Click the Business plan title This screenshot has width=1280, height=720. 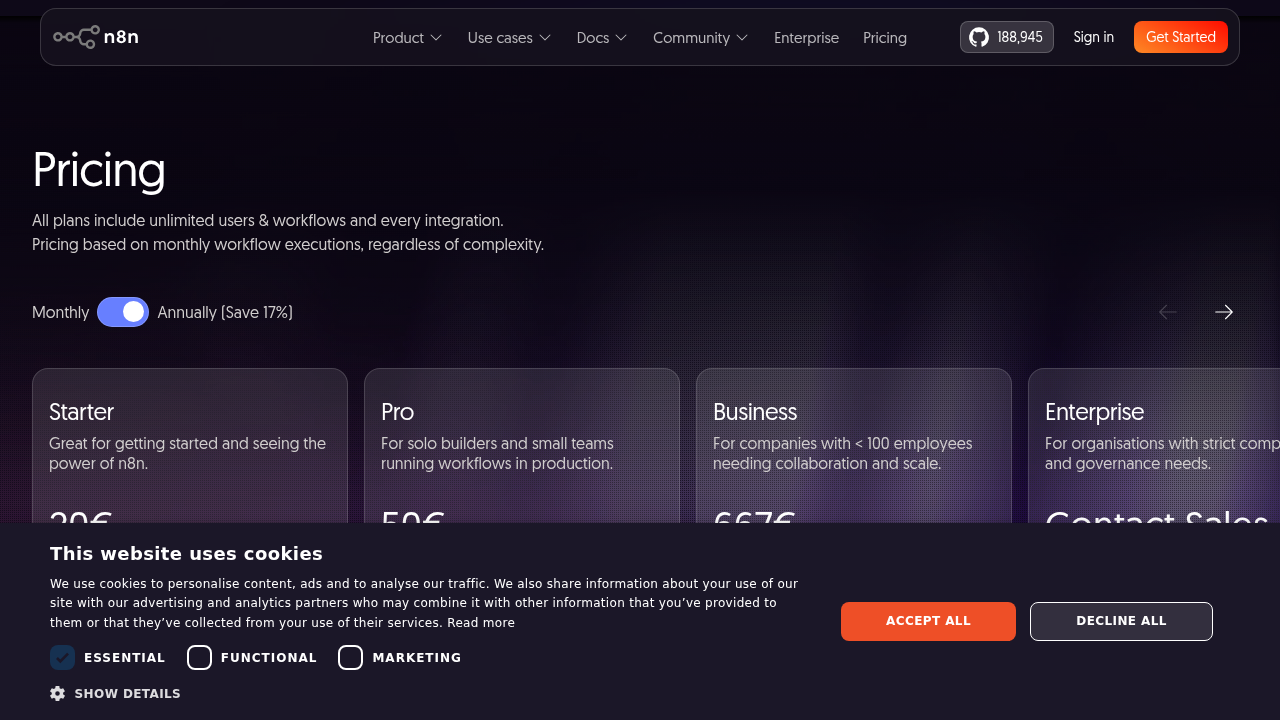coord(755,412)
